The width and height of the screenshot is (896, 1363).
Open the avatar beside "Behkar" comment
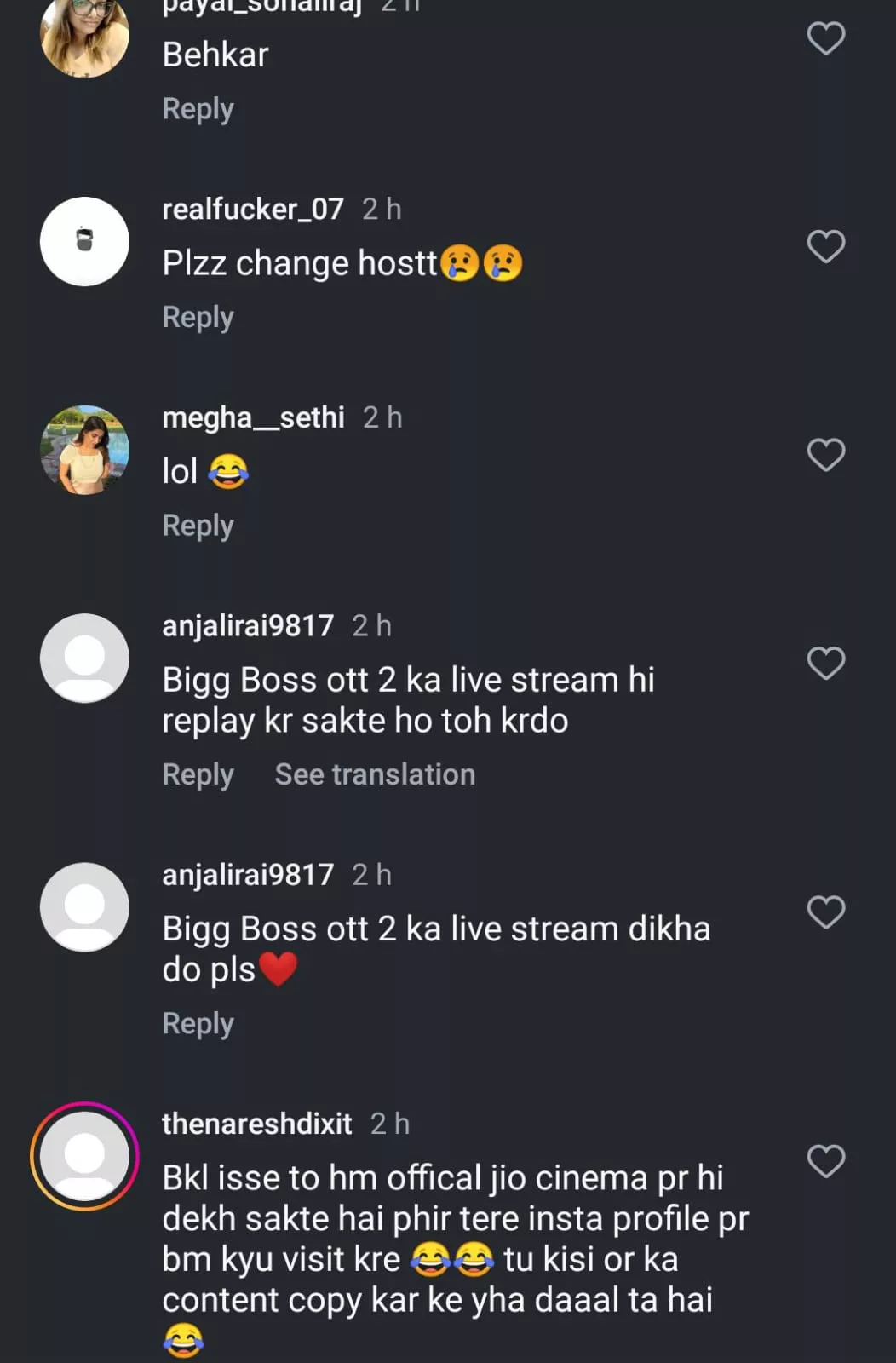[84, 36]
